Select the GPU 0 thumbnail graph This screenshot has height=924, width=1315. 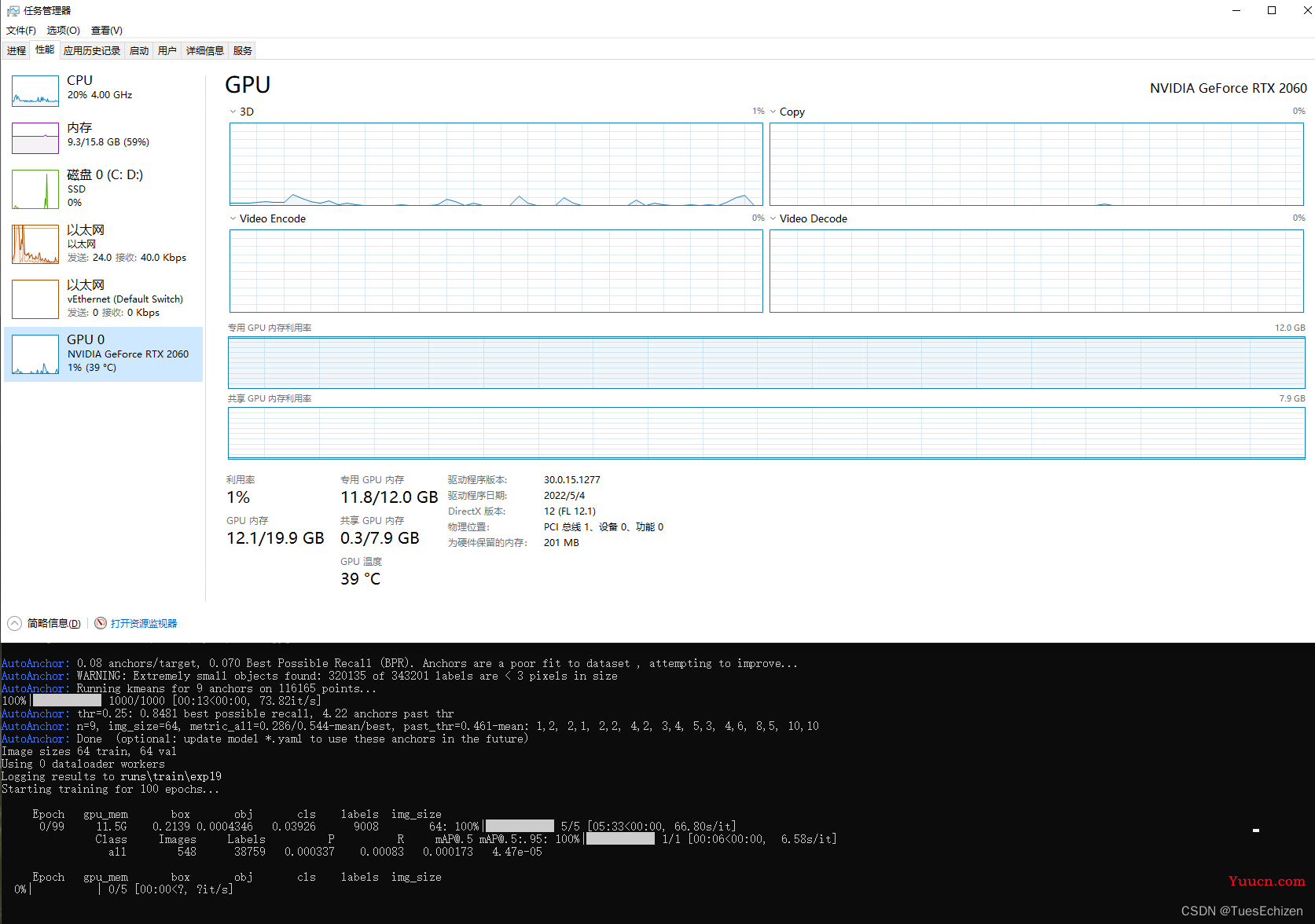35,354
